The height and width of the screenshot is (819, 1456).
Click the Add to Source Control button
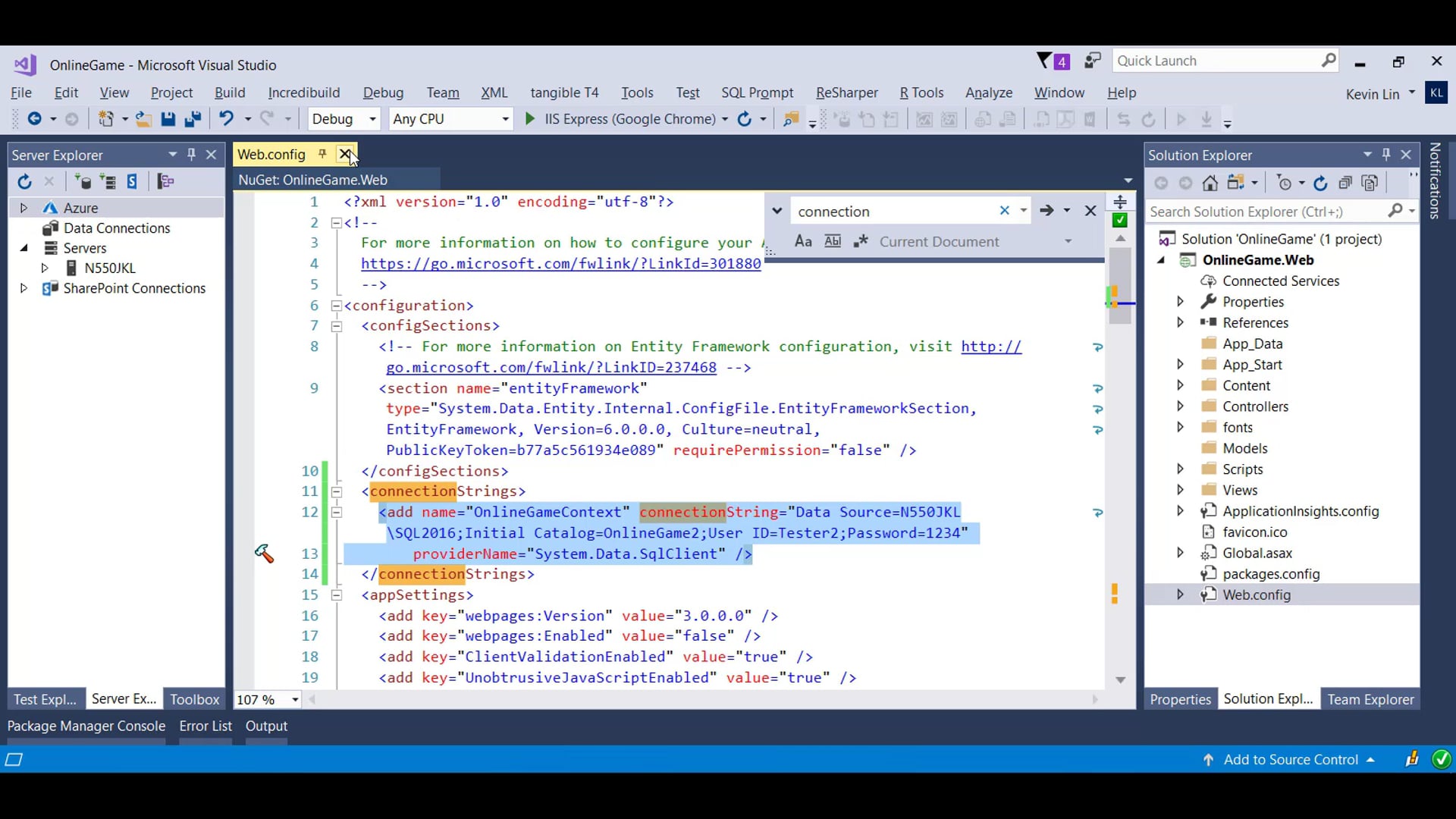coord(1292,759)
